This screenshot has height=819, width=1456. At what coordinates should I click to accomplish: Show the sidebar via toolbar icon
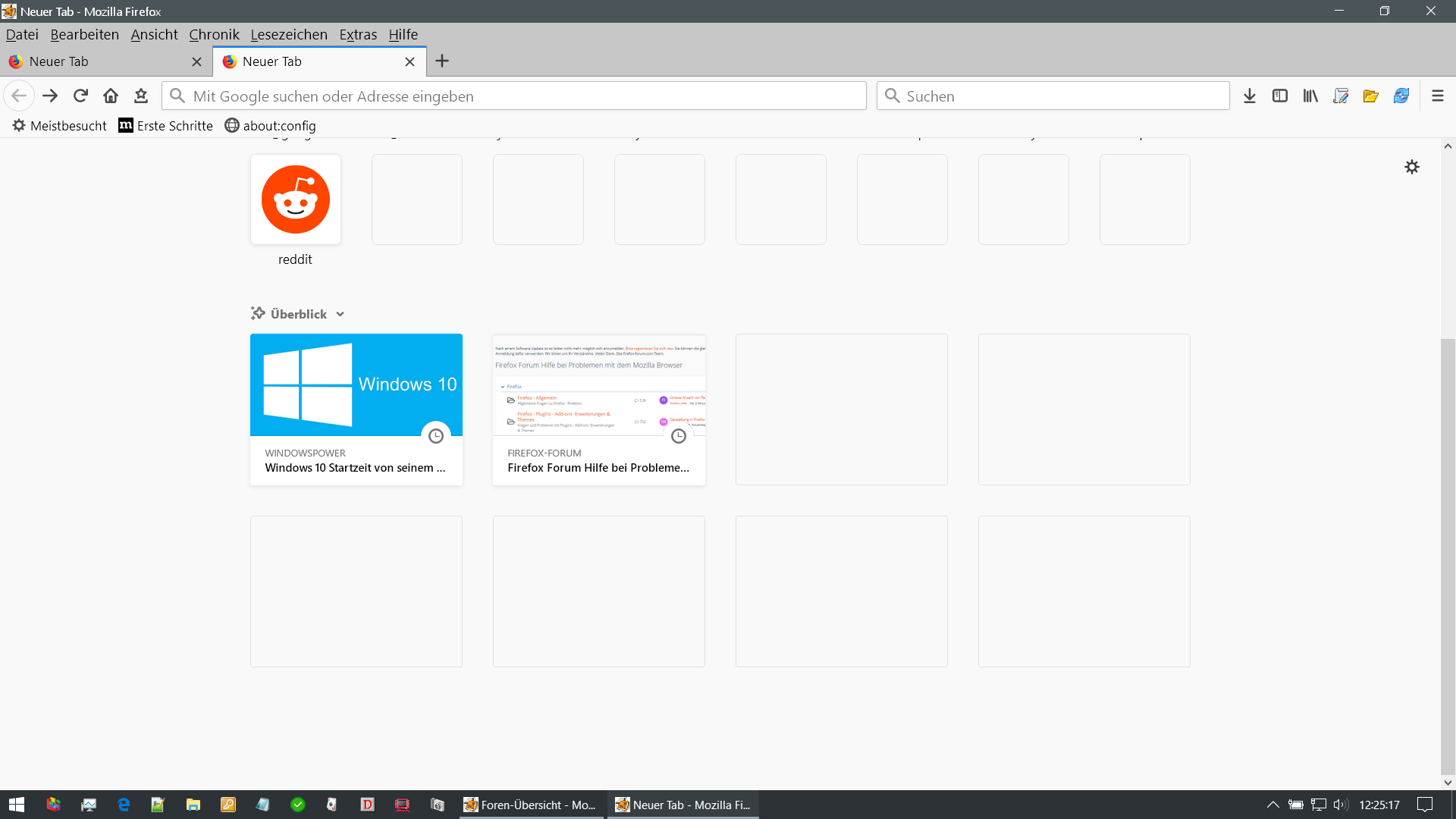1280,96
